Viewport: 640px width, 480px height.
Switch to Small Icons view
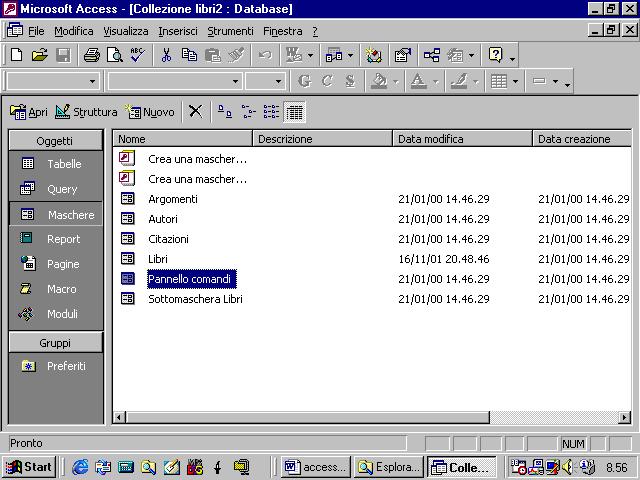pyautogui.click(x=248, y=111)
